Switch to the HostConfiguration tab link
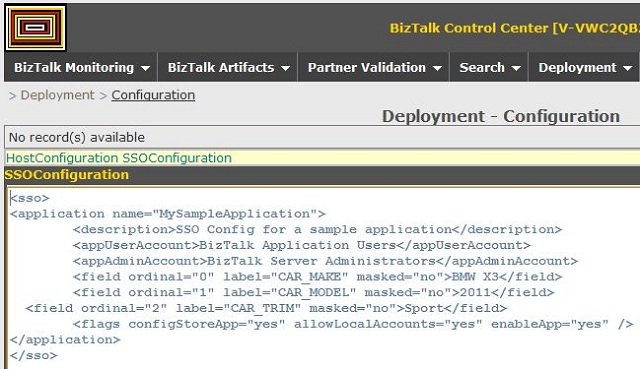The width and height of the screenshot is (640, 369). (x=62, y=158)
